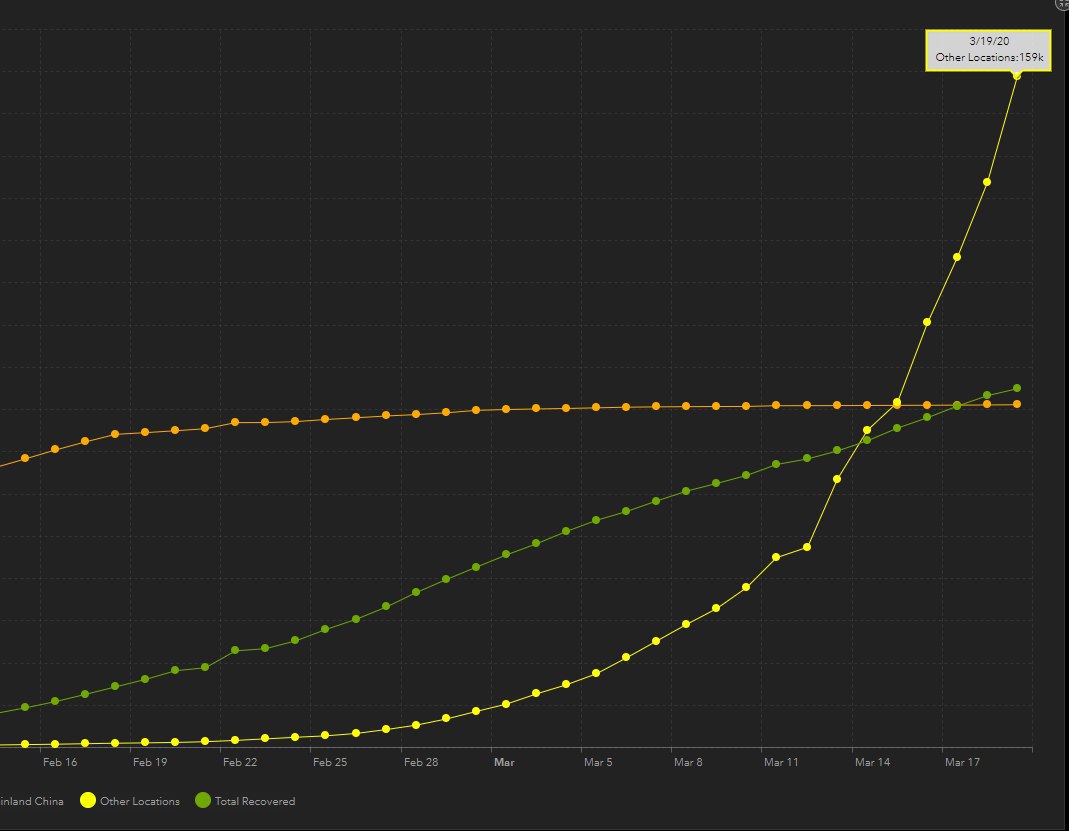The width and height of the screenshot is (1069, 831).
Task: Click the 'Feb 28' axis label
Action: point(421,762)
